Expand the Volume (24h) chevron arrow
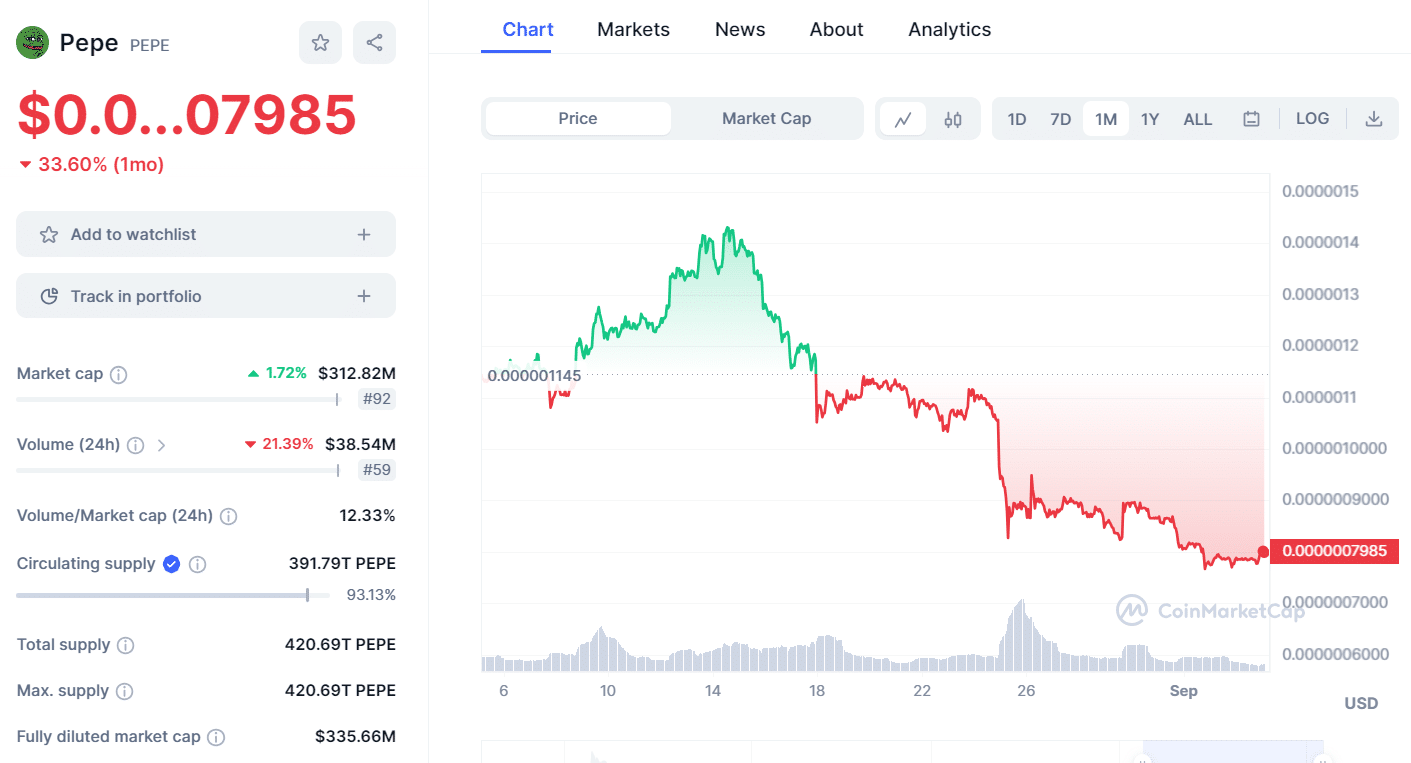This screenshot has height=763, width=1411. (161, 445)
